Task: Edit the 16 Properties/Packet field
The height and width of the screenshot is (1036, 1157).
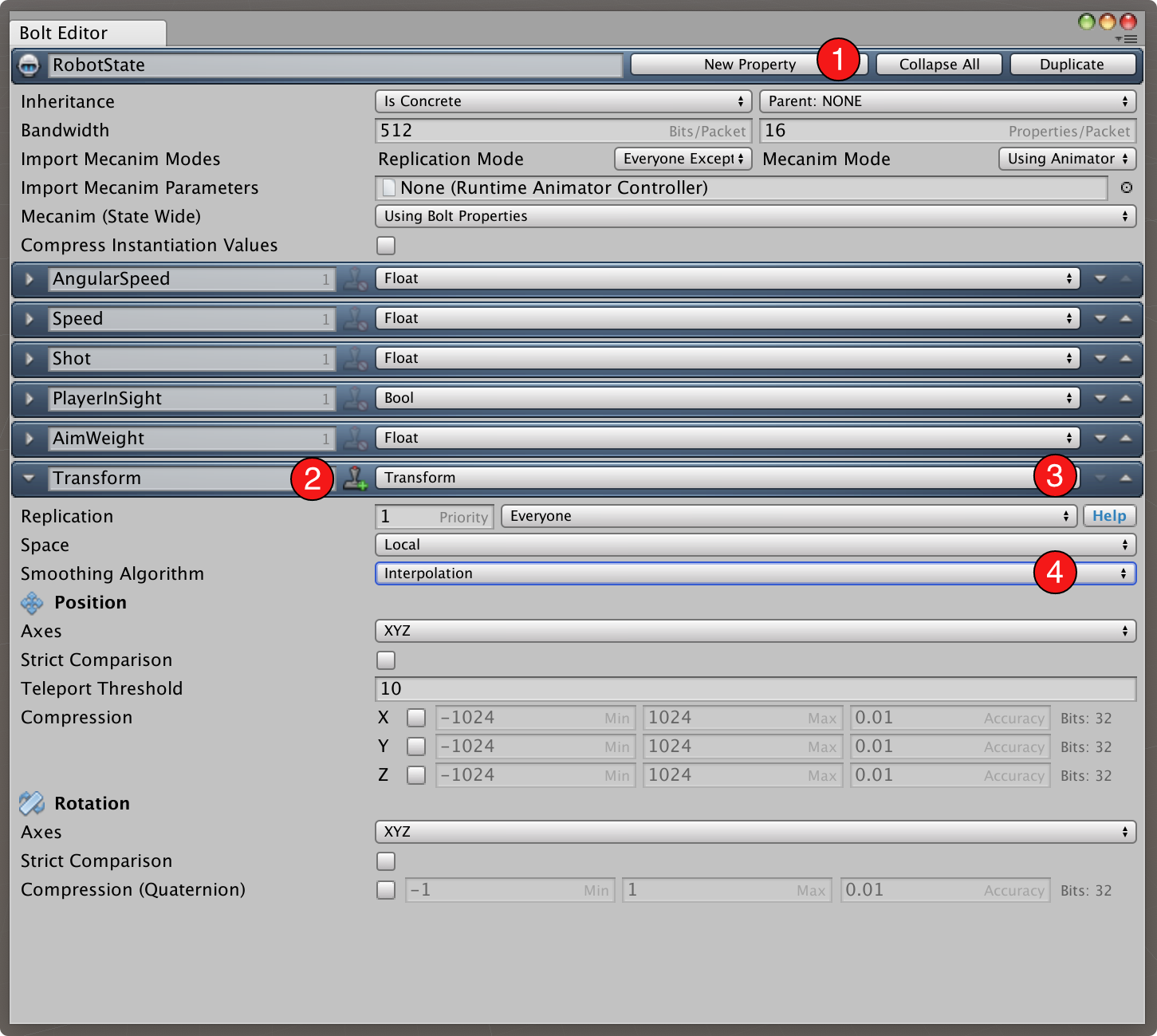Action: 948,130
